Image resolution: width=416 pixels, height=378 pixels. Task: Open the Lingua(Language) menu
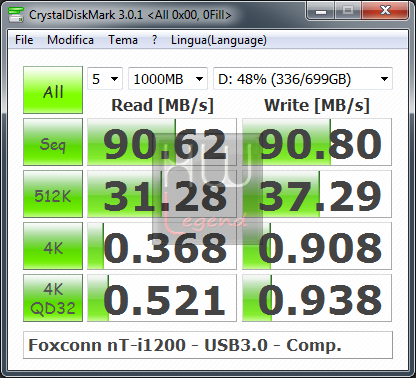point(219,40)
